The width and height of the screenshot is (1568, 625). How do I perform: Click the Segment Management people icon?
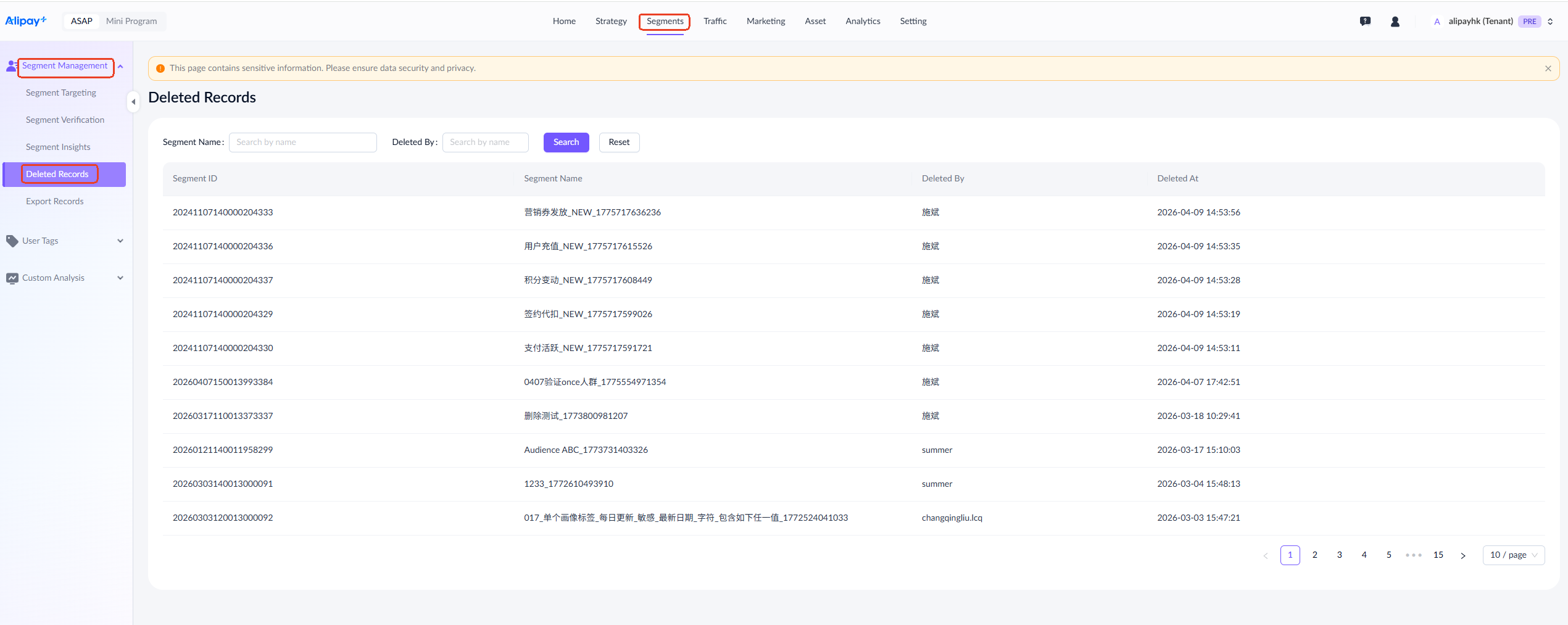(x=12, y=66)
